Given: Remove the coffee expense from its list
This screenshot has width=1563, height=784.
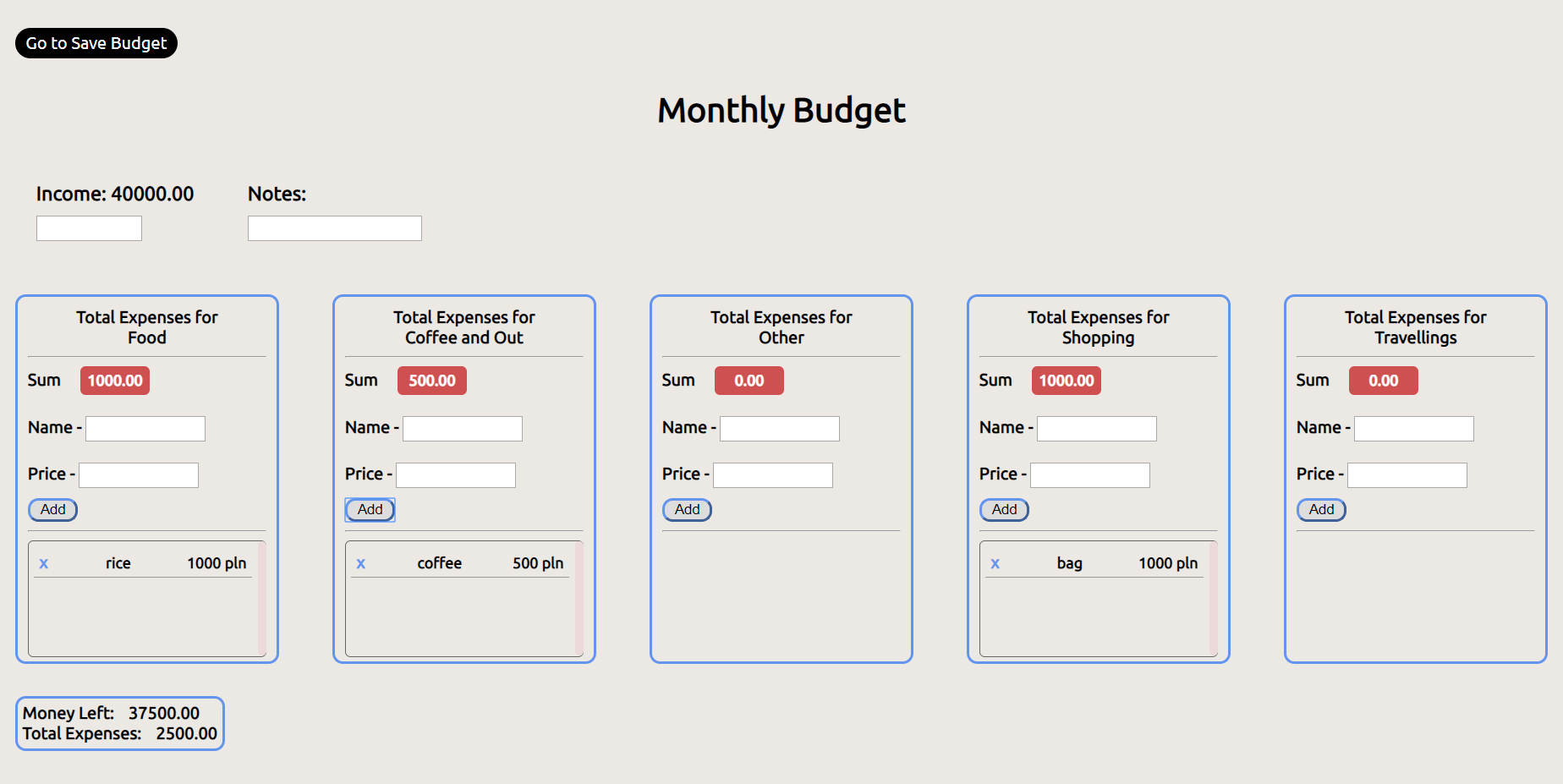Looking at the screenshot, I should tap(361, 562).
